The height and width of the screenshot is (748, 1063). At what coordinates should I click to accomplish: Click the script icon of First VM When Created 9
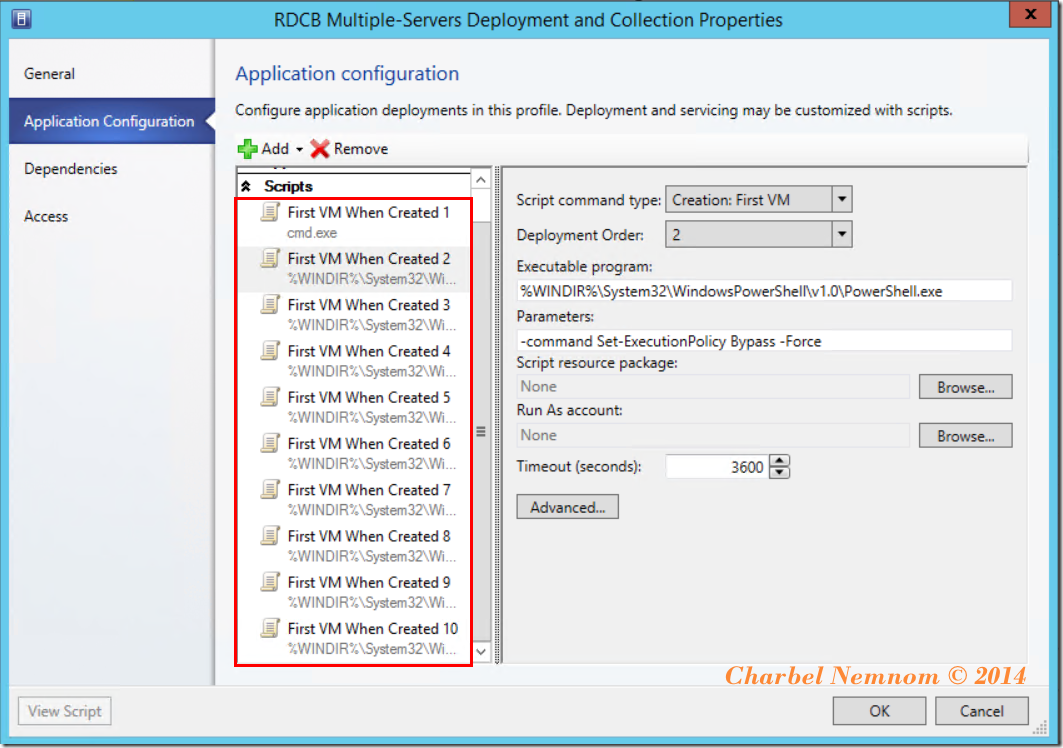point(270,582)
